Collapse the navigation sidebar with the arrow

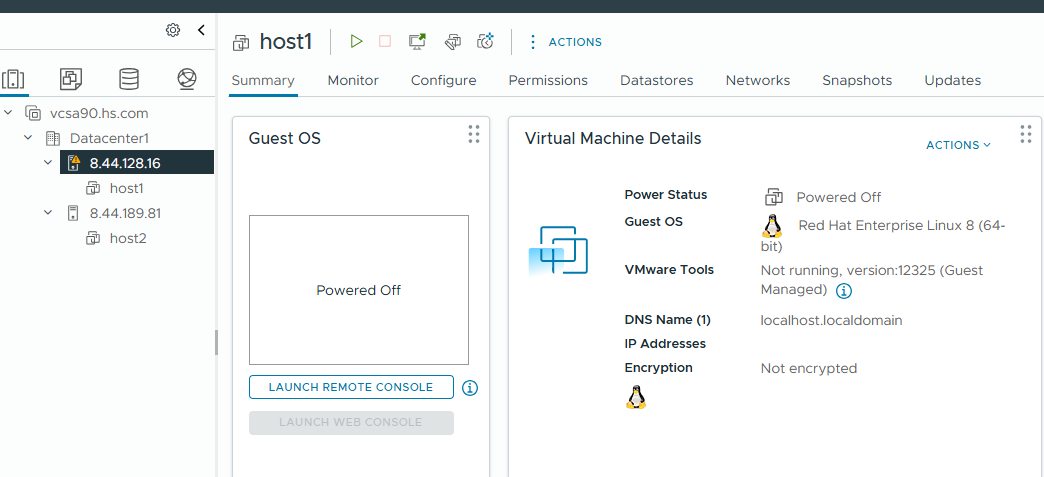tap(201, 30)
